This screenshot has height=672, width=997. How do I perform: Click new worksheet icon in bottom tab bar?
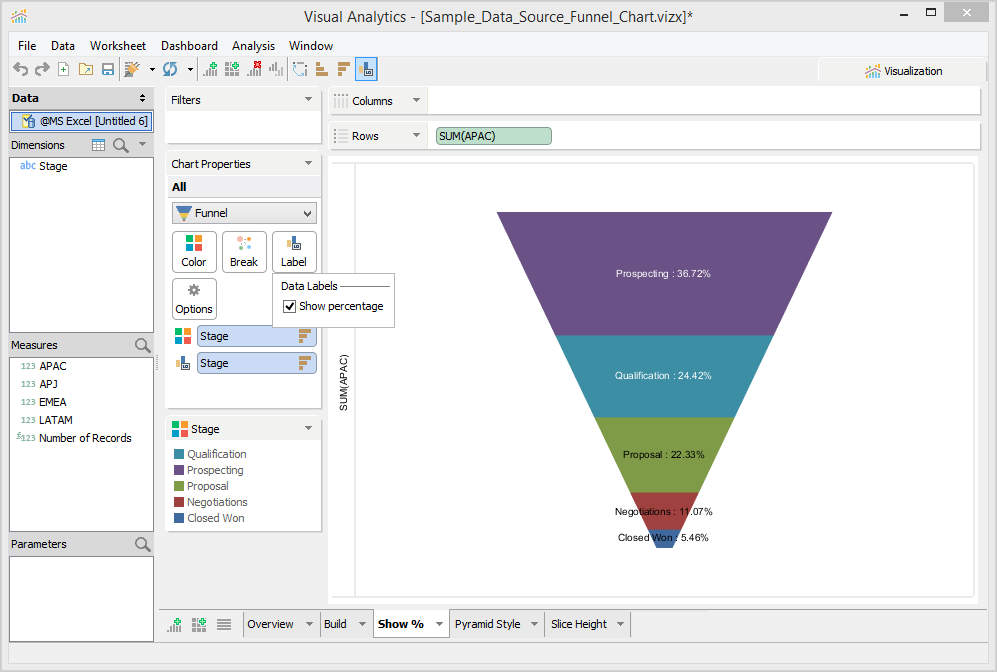click(174, 624)
